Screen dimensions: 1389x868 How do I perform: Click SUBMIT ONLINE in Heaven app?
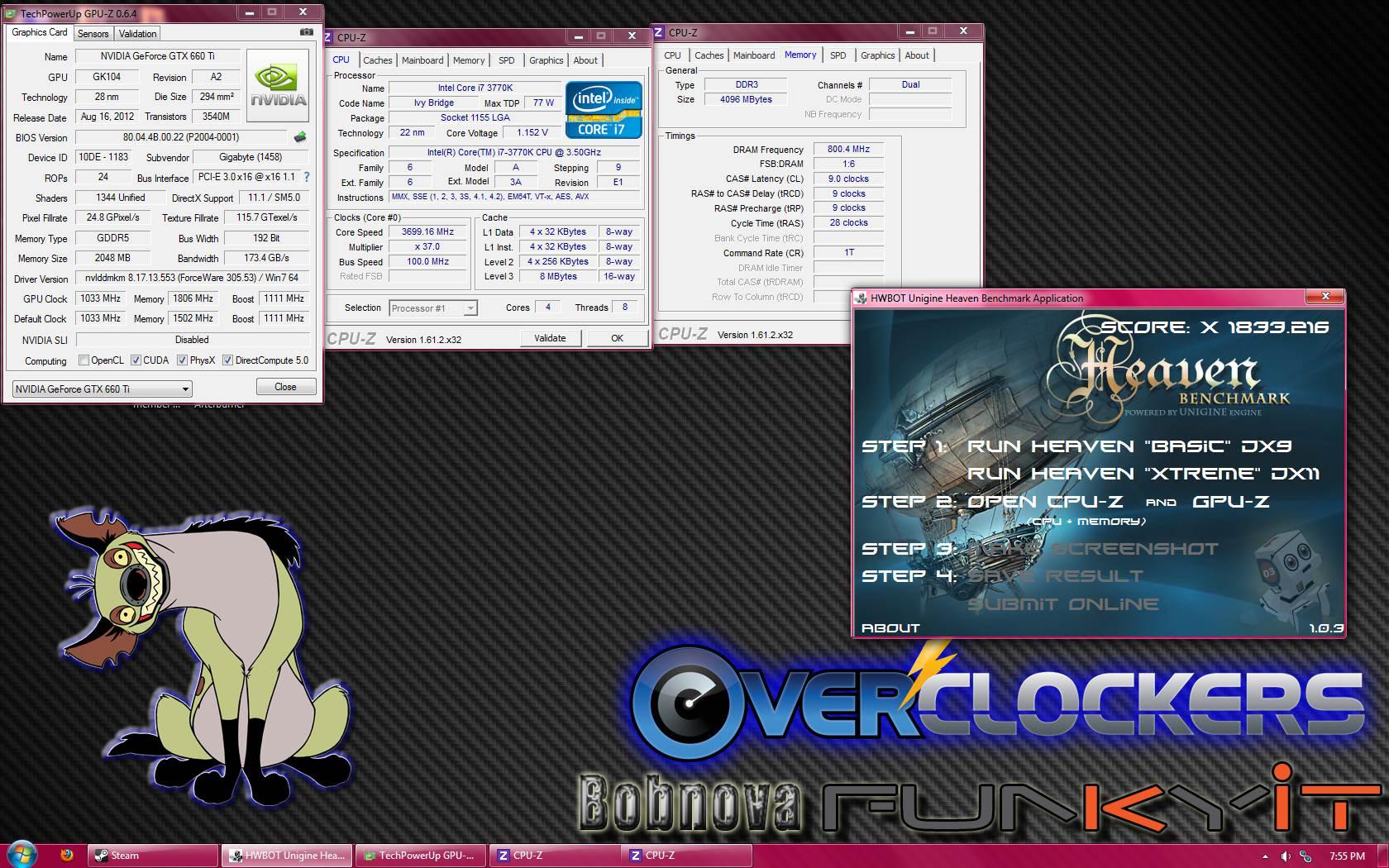[x=1062, y=604]
